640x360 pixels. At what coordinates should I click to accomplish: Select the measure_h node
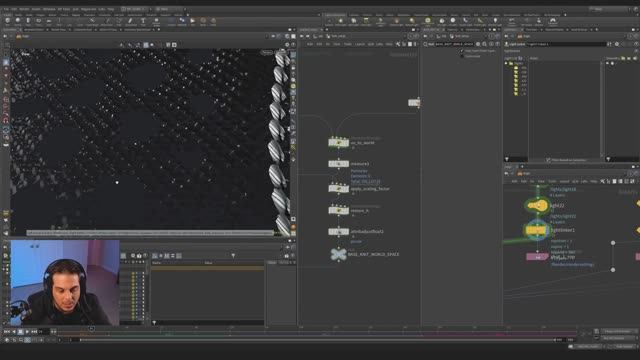[338, 211]
